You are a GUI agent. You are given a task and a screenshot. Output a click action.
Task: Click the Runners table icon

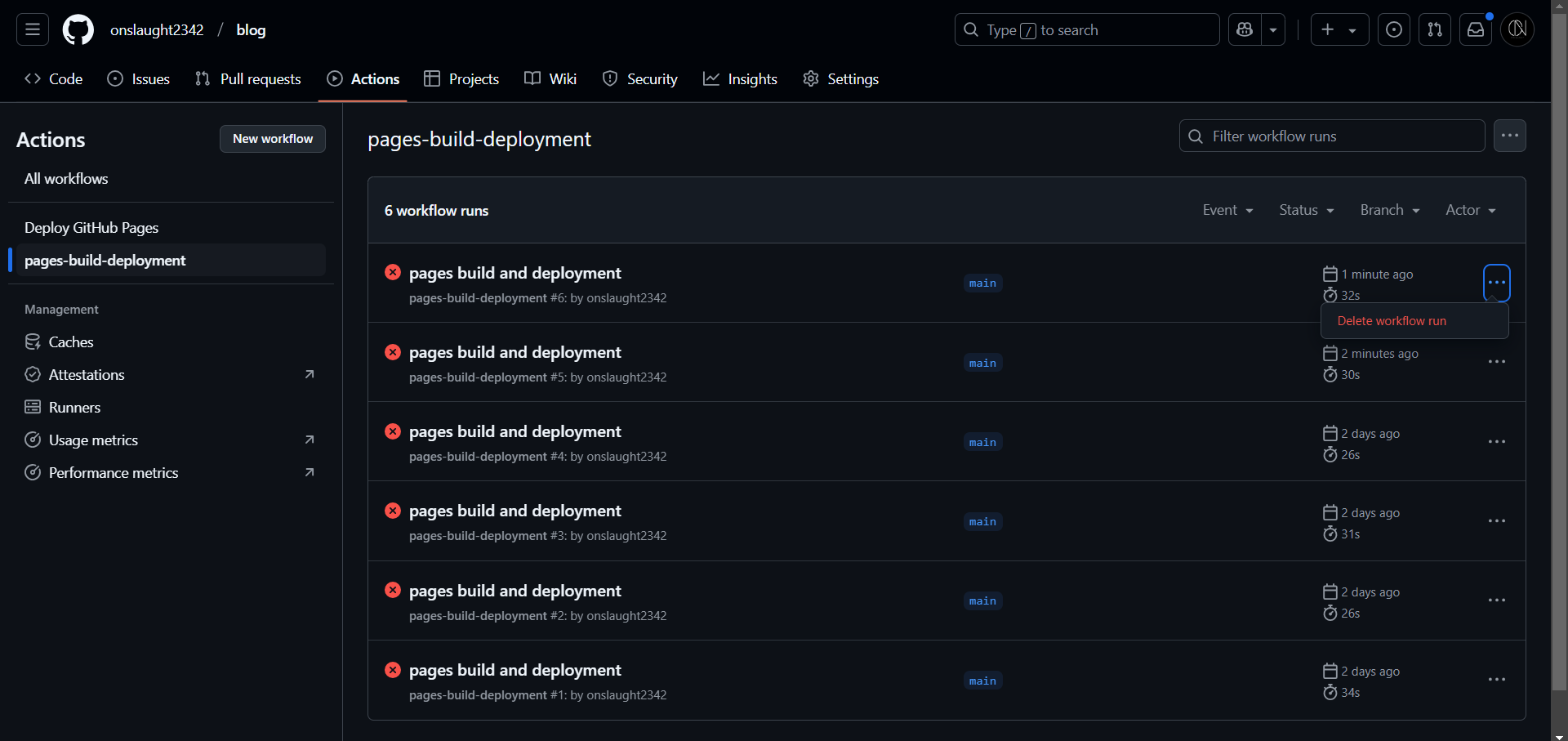[33, 407]
